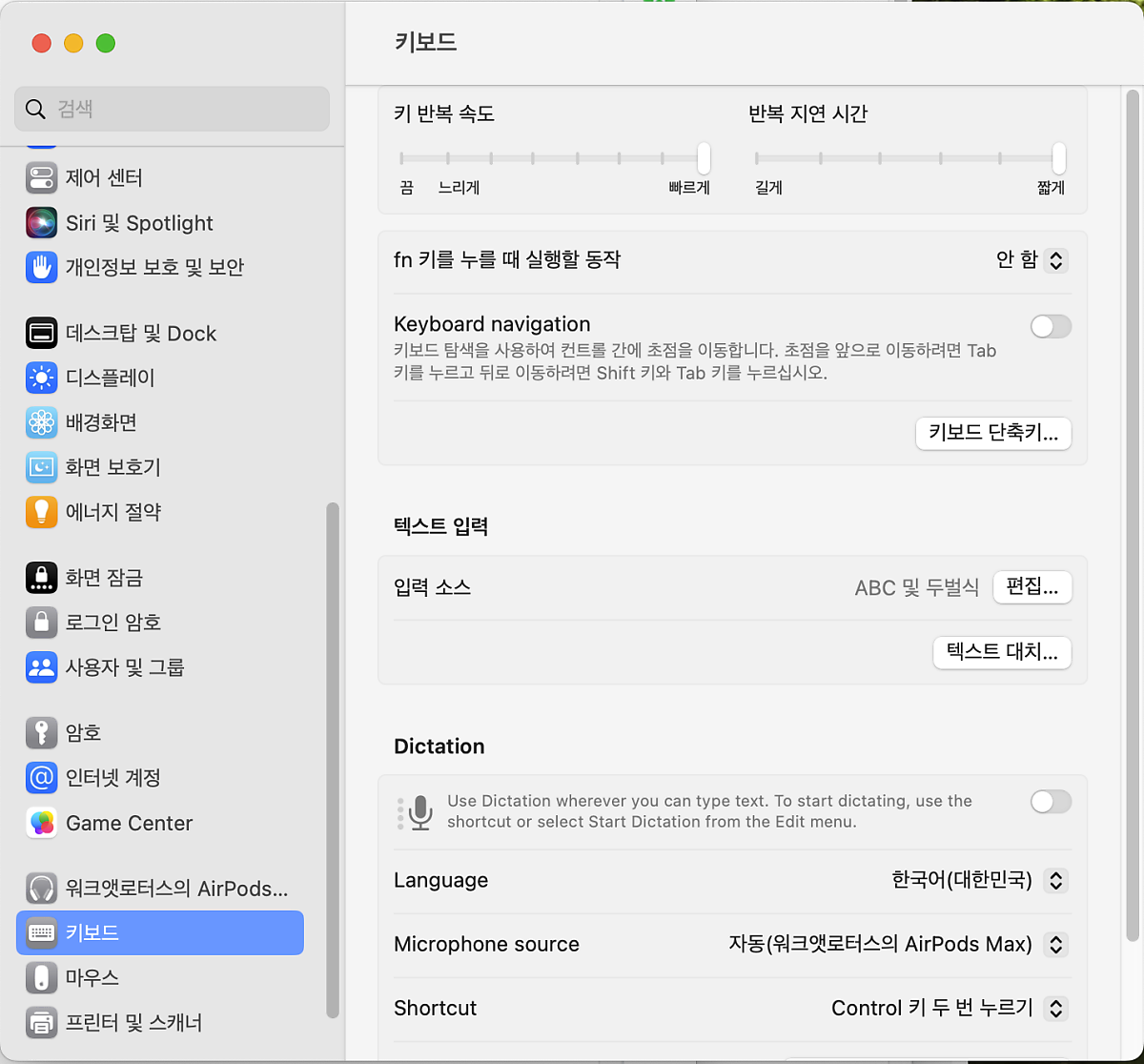This screenshot has height=1064, width=1144.
Task: Click the ABC 및 두벌식 input source text
Action: [x=917, y=587]
